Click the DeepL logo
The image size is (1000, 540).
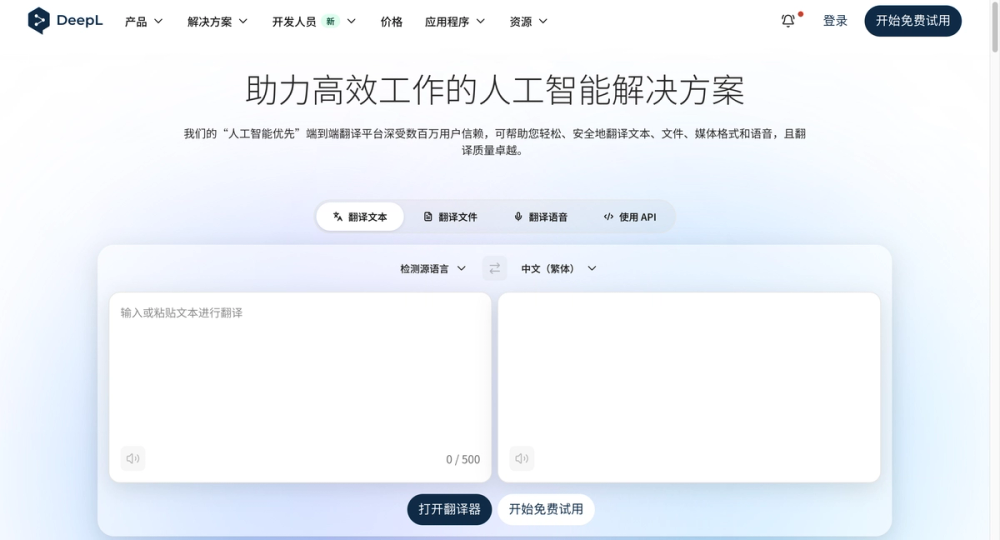(65, 20)
